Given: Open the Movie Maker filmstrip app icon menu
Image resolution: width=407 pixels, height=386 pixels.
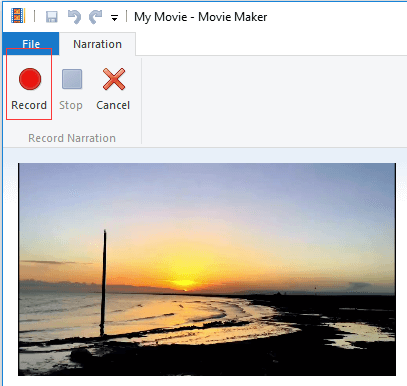Looking at the screenshot, I should tap(18, 16).
